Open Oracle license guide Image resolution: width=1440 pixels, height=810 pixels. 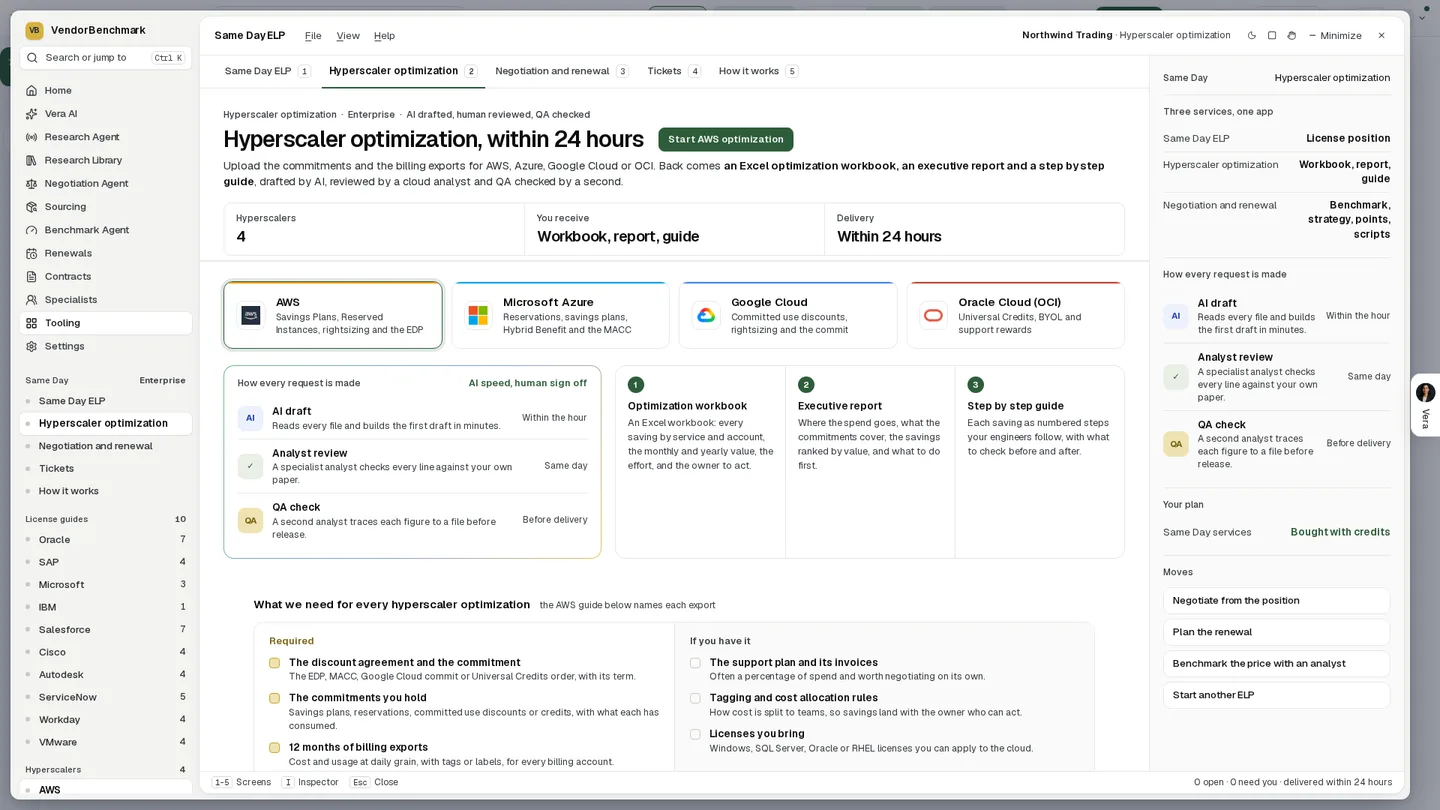(x=105, y=540)
